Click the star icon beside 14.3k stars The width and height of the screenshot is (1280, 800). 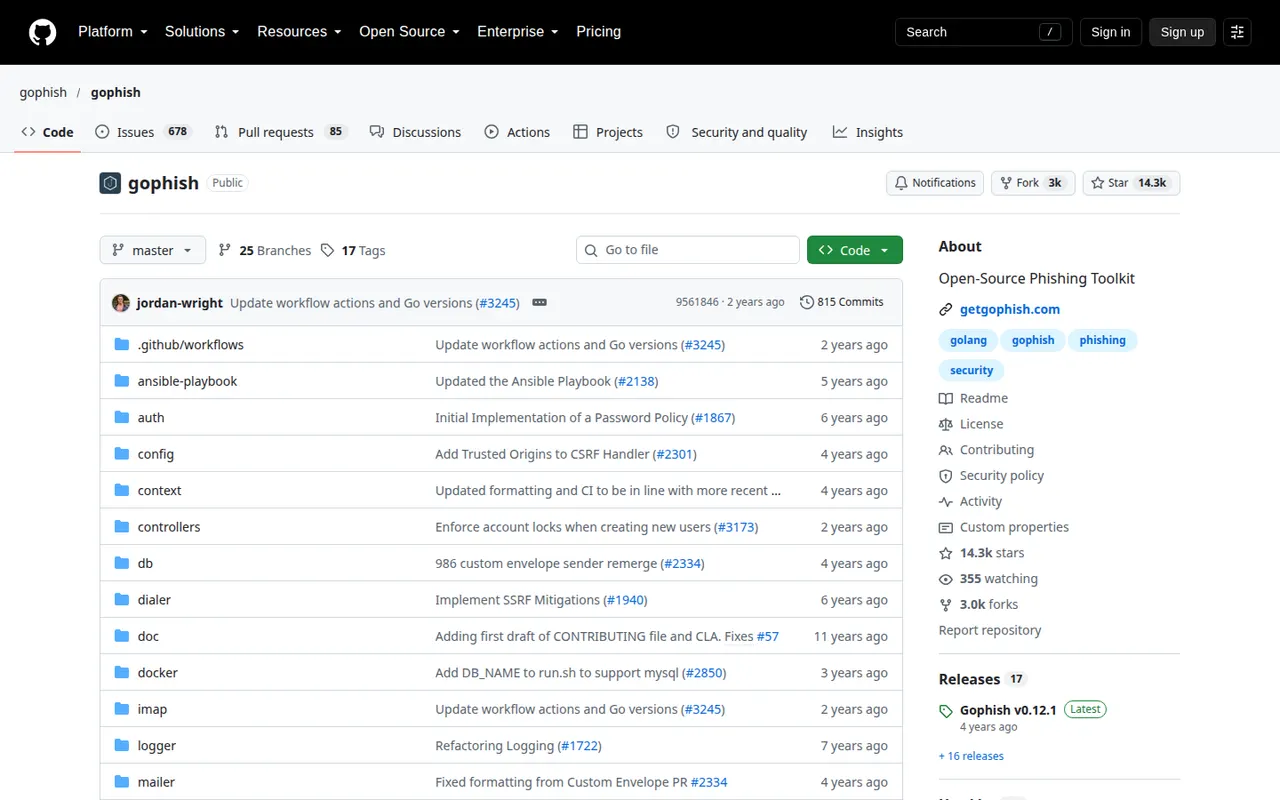(x=946, y=553)
